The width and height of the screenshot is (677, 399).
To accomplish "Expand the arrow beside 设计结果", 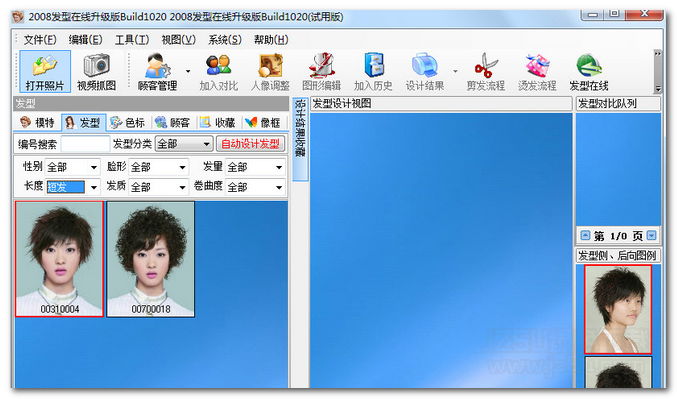I will coord(455,71).
